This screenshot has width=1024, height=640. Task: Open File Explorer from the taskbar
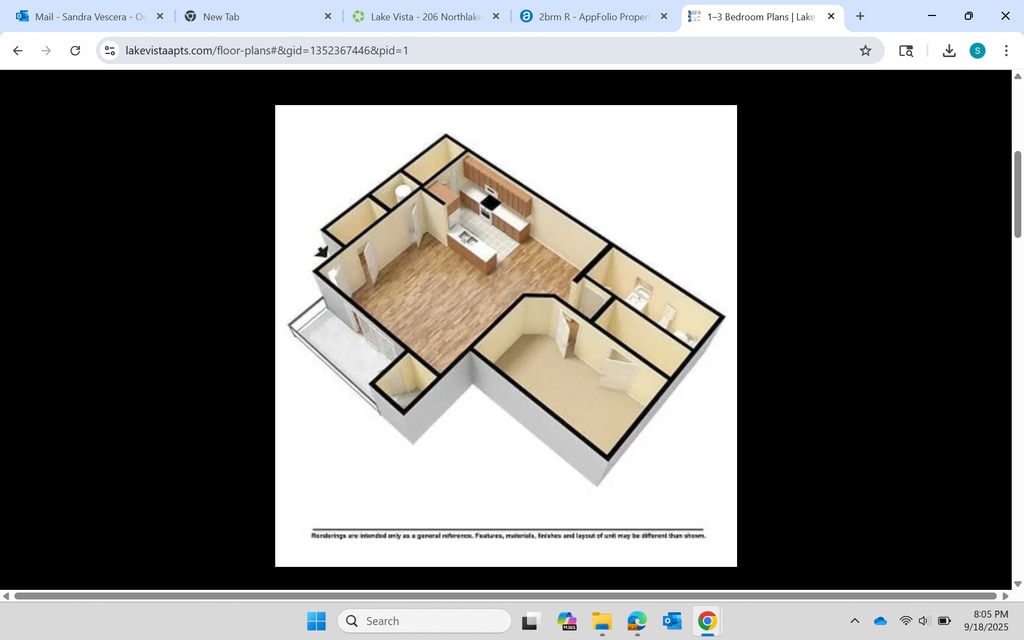pos(601,621)
